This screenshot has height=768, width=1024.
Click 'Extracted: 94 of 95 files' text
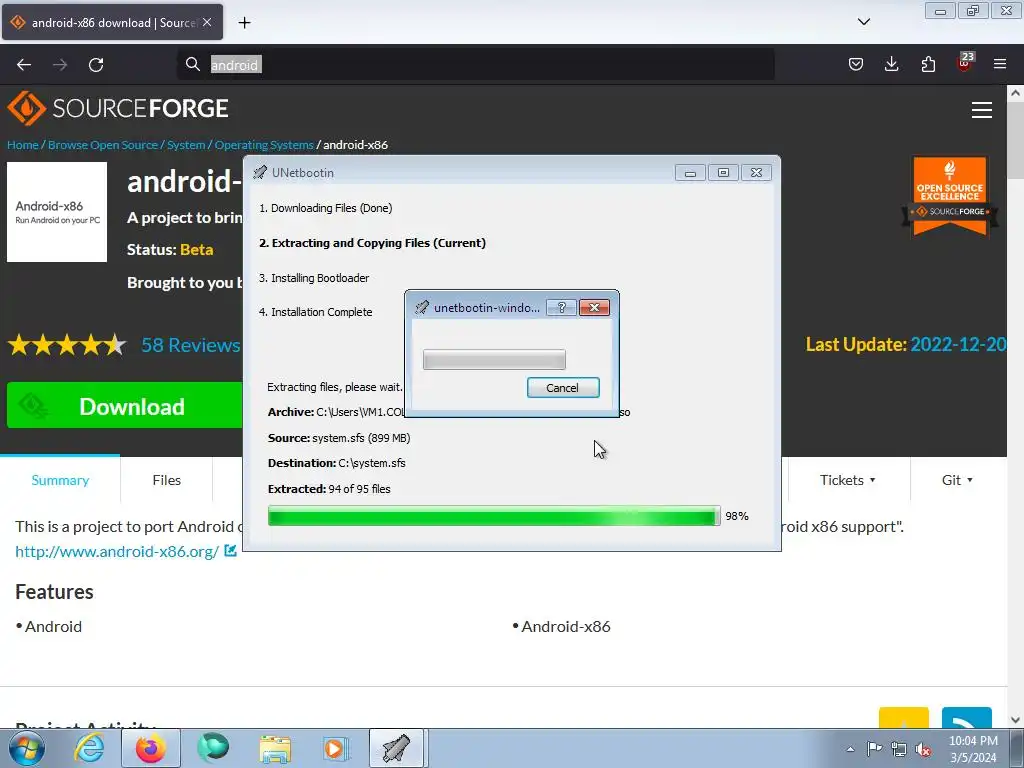(329, 489)
